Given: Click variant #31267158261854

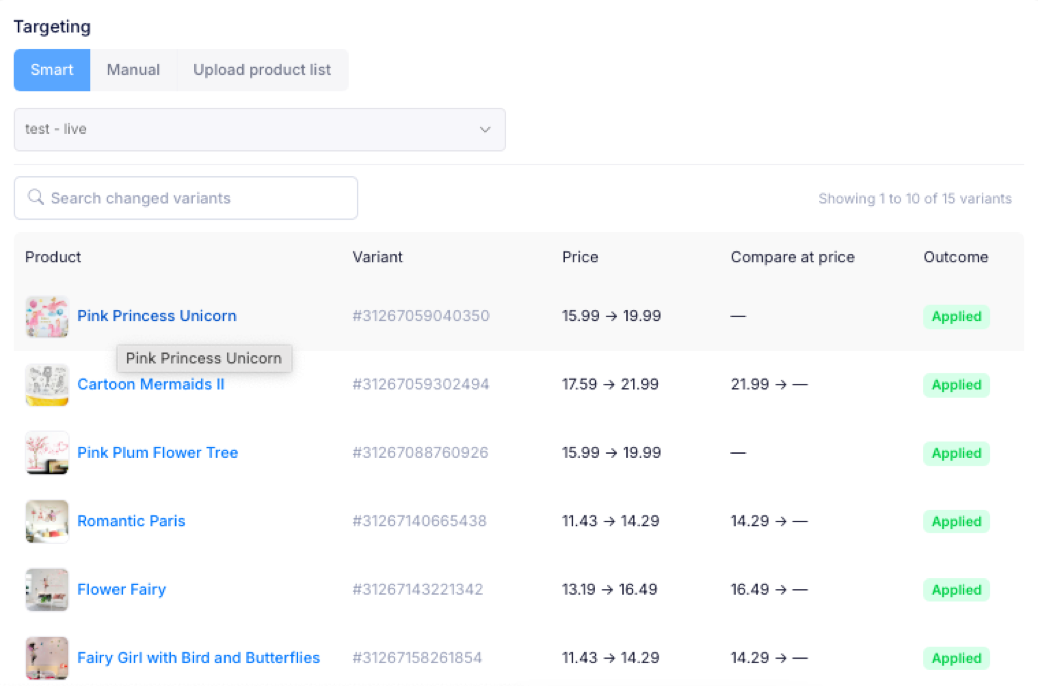Looking at the screenshot, I should pos(417,658).
